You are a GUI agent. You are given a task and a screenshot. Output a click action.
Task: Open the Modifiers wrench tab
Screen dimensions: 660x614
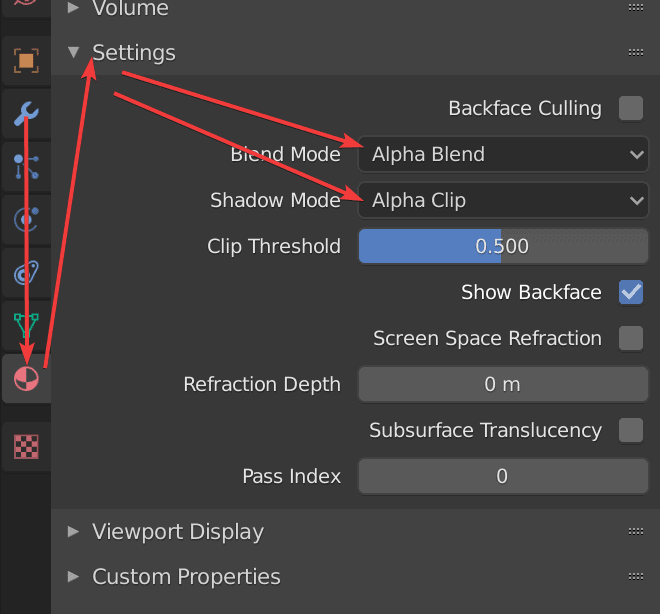(25, 114)
